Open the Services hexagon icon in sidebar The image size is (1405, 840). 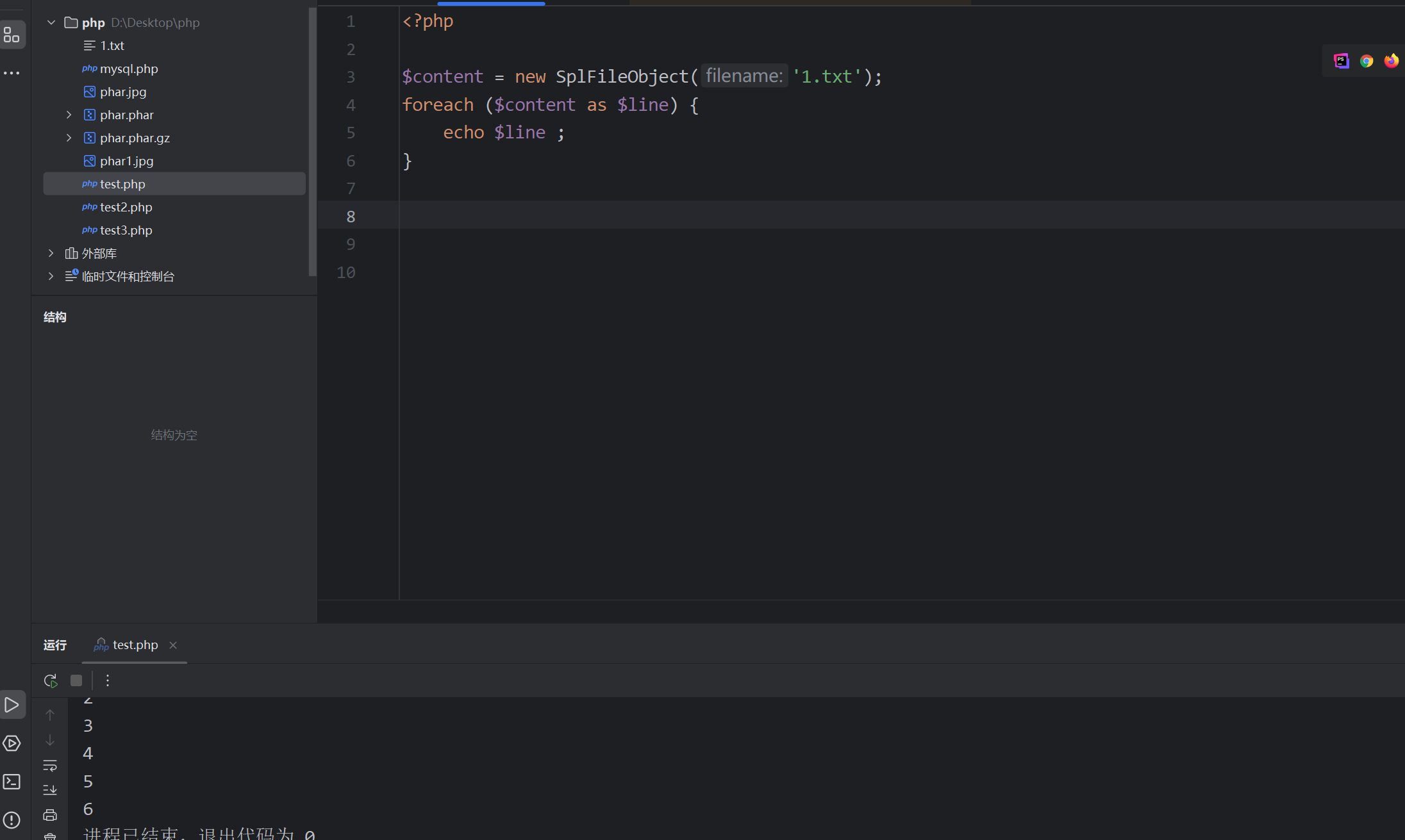(x=12, y=743)
